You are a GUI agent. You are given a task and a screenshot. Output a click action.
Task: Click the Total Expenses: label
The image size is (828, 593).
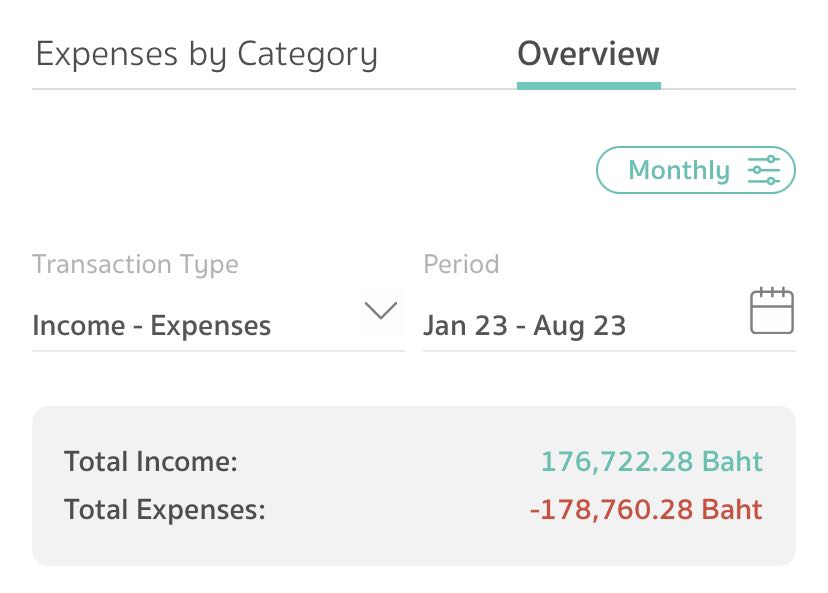pos(165,510)
